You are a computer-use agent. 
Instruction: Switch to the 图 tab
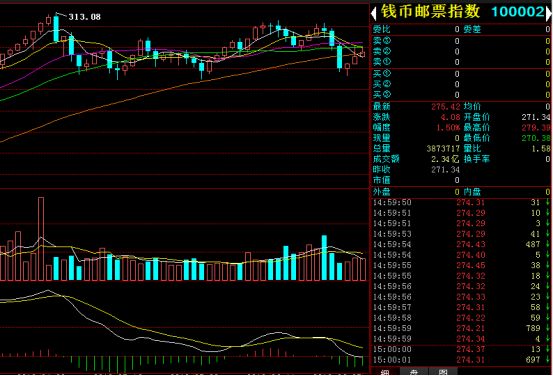click(443, 373)
